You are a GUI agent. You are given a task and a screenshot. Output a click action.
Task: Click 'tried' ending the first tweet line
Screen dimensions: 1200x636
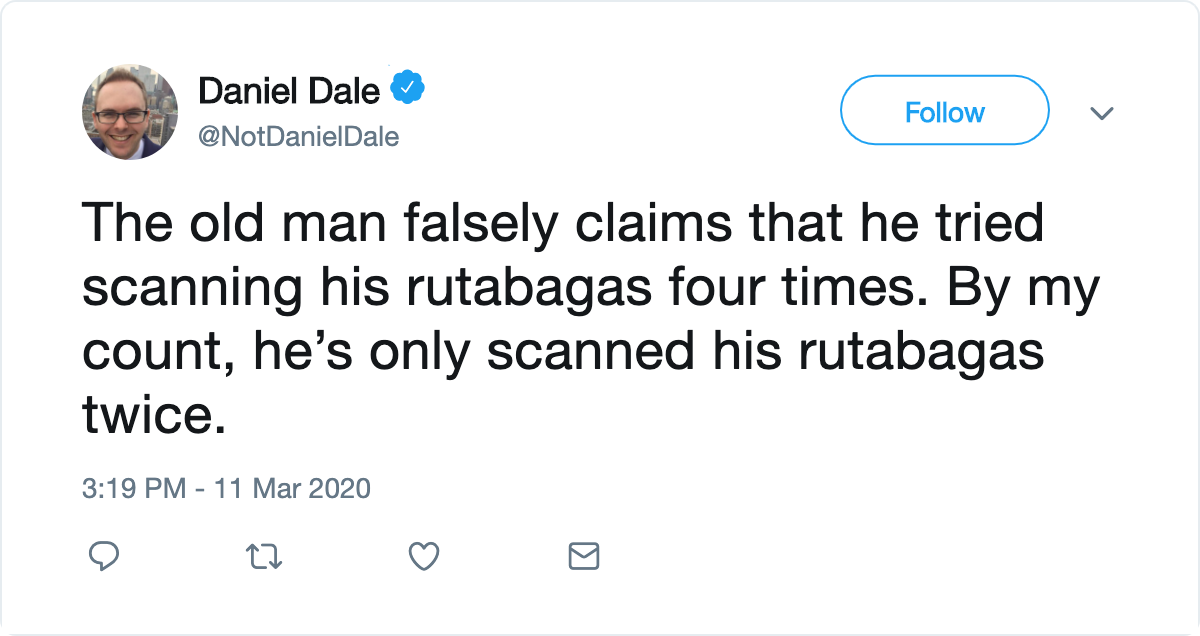(x=983, y=224)
